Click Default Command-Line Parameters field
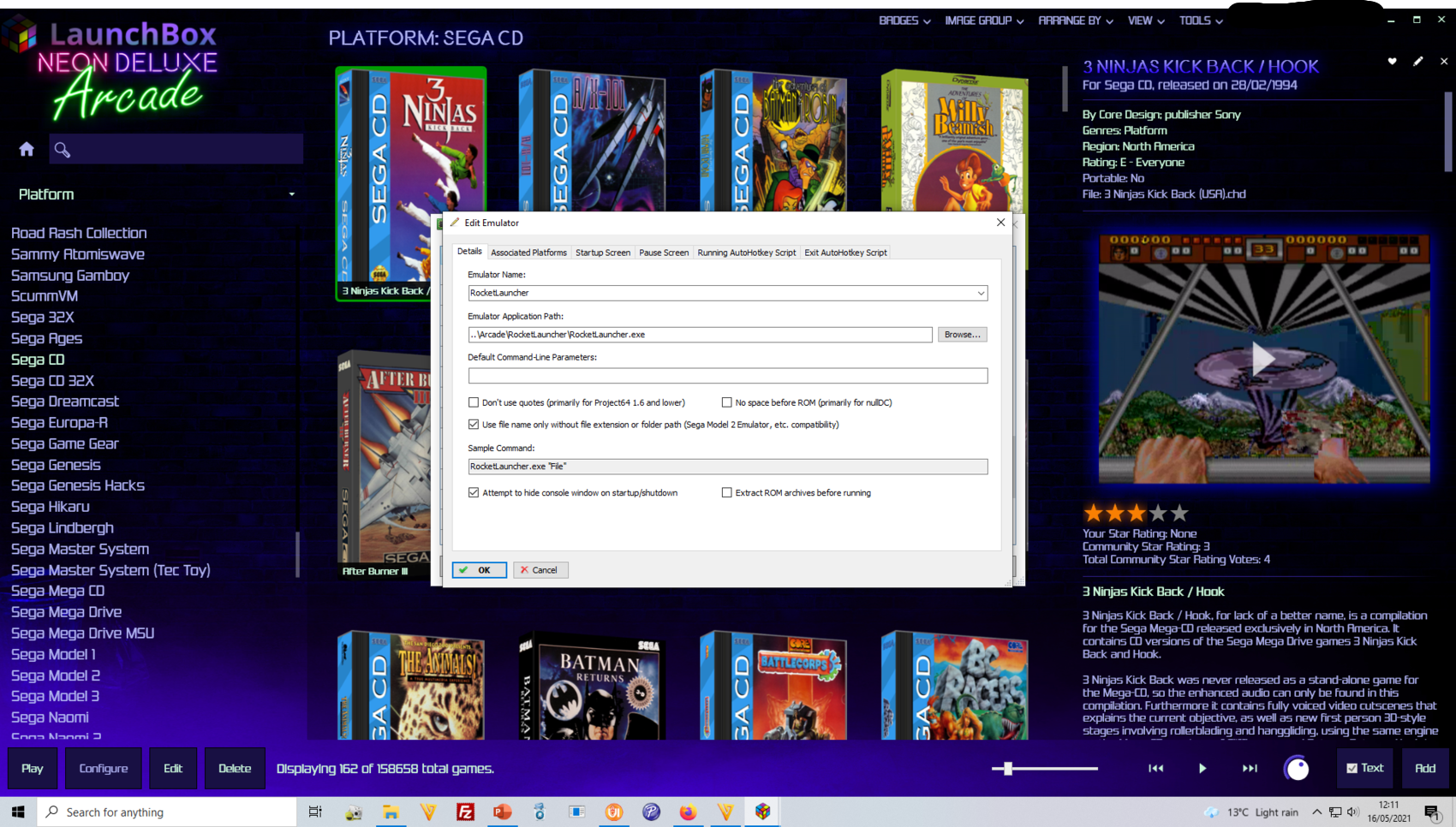Viewport: 1456px width, 827px height. click(728, 376)
